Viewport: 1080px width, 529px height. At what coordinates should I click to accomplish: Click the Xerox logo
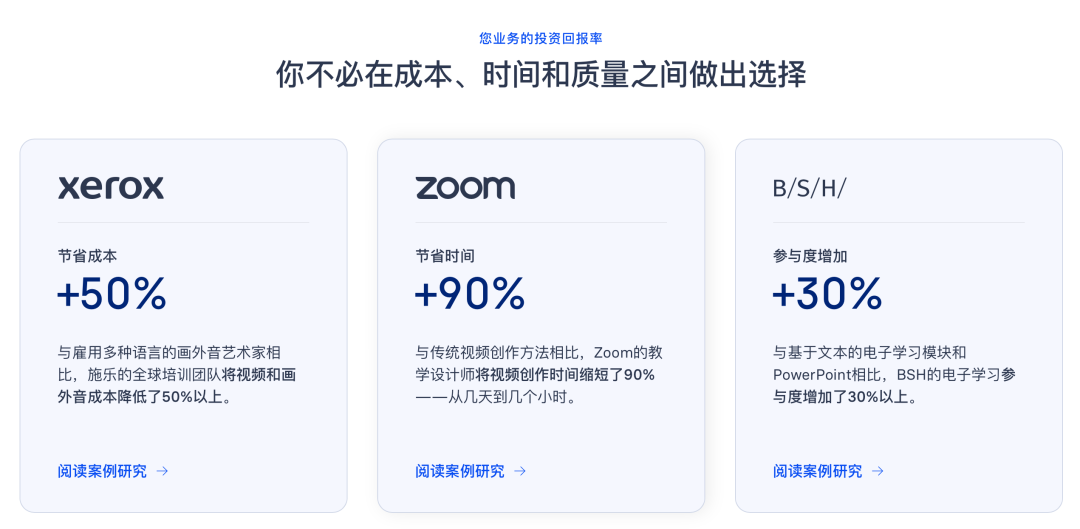[111, 188]
